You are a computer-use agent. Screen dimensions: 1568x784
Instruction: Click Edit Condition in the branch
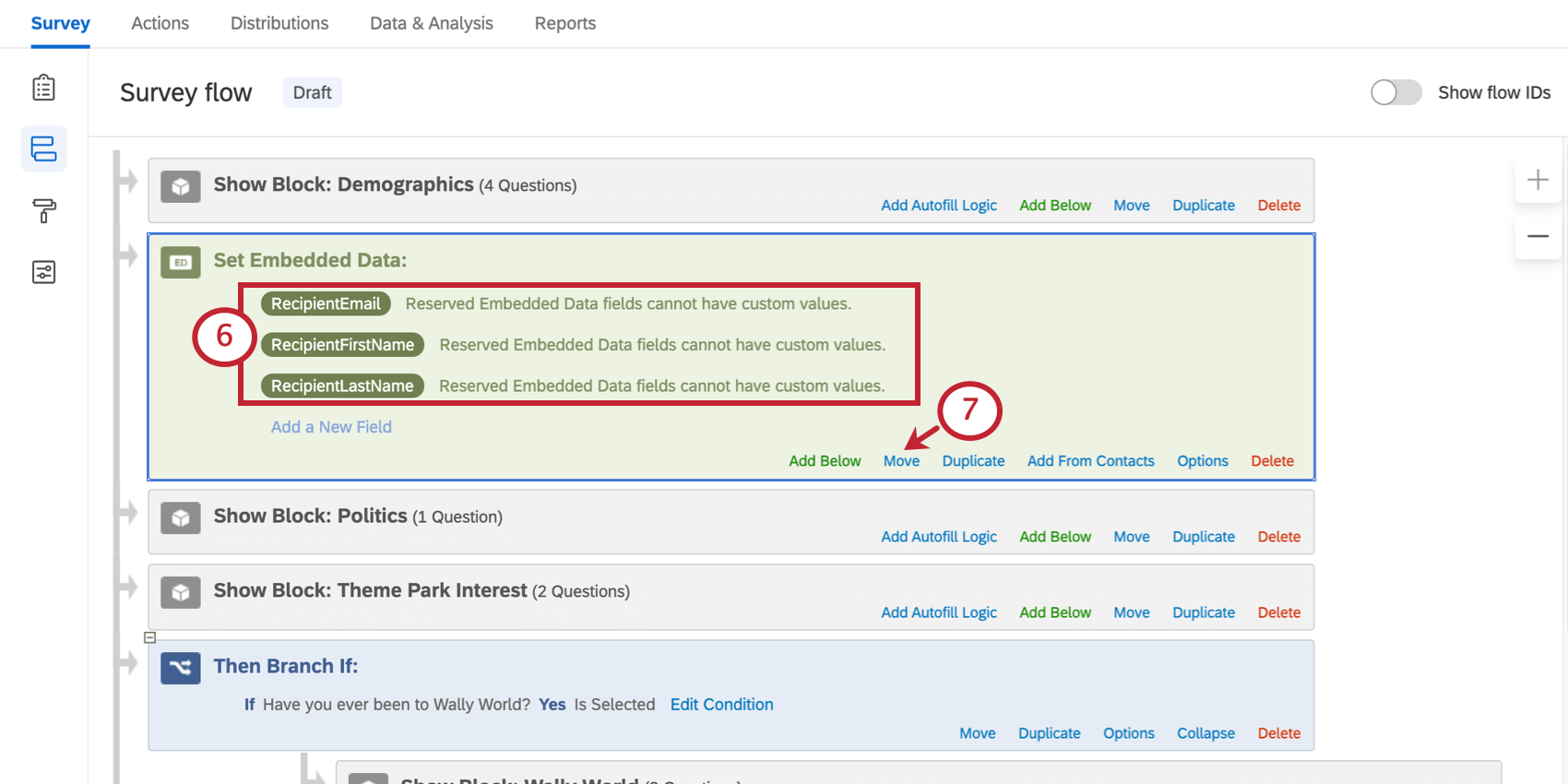click(721, 705)
